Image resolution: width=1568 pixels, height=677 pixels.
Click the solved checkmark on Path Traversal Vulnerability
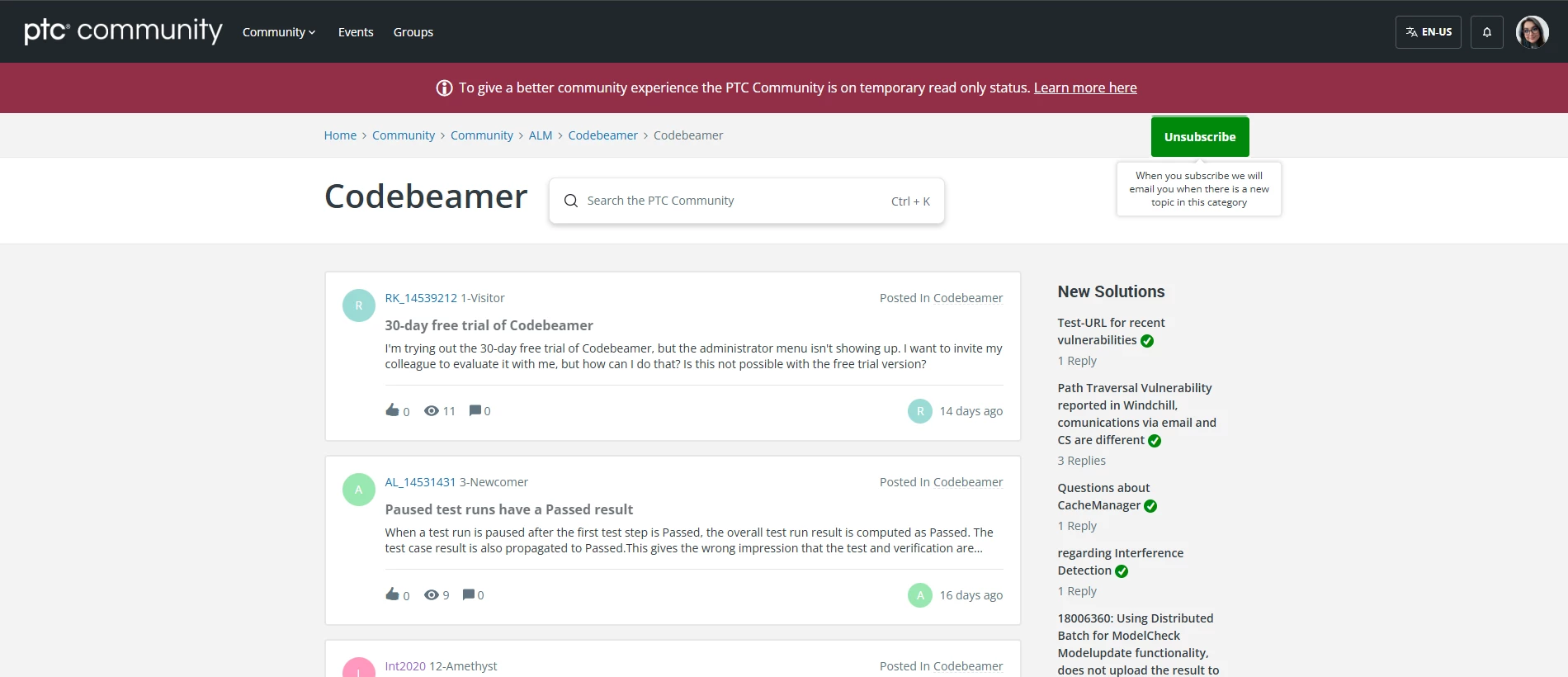click(x=1155, y=441)
